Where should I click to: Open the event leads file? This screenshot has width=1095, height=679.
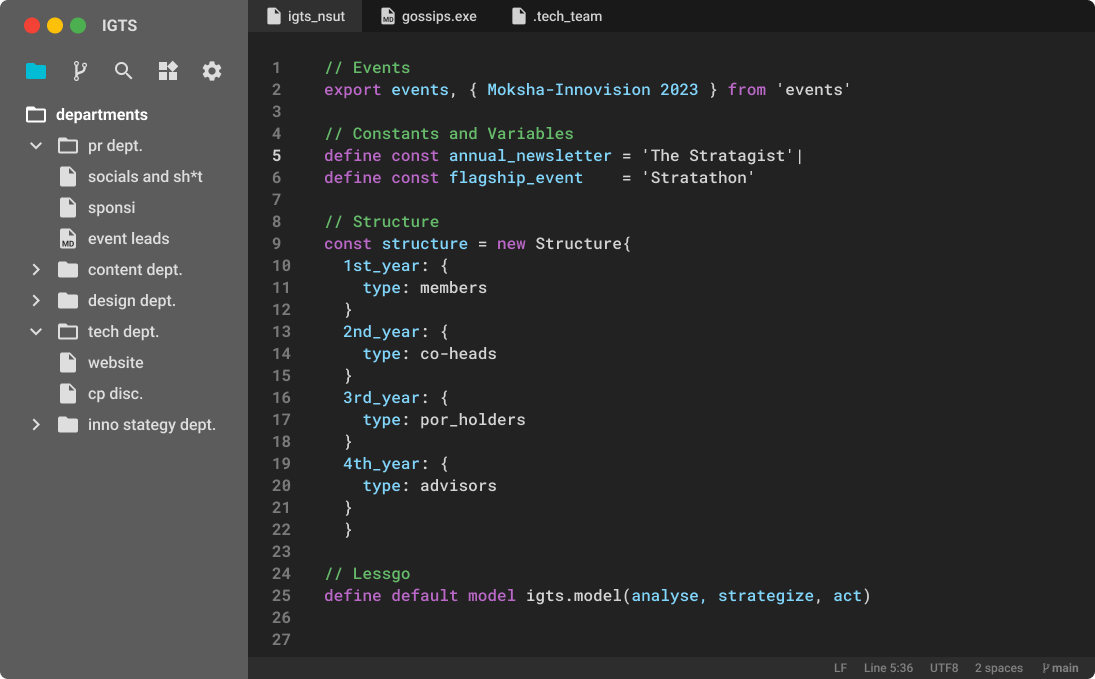[x=128, y=239]
